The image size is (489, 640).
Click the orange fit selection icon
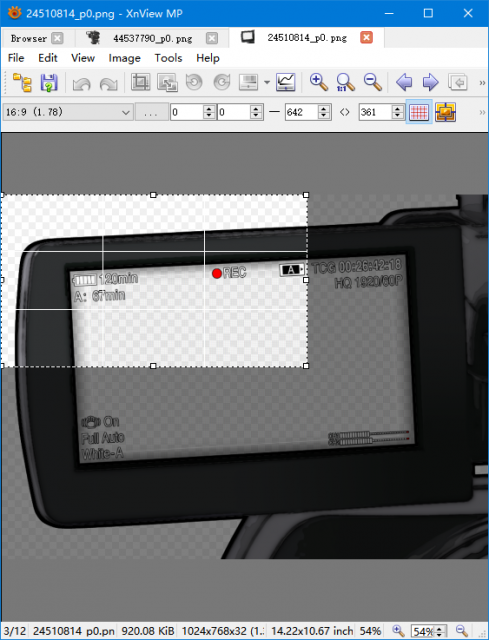(445, 112)
